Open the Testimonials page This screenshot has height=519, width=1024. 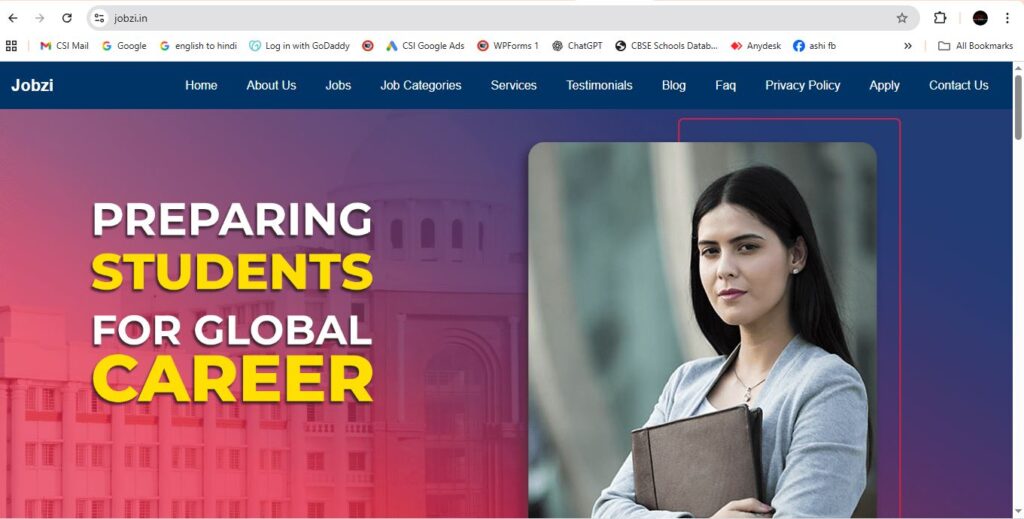coord(599,86)
